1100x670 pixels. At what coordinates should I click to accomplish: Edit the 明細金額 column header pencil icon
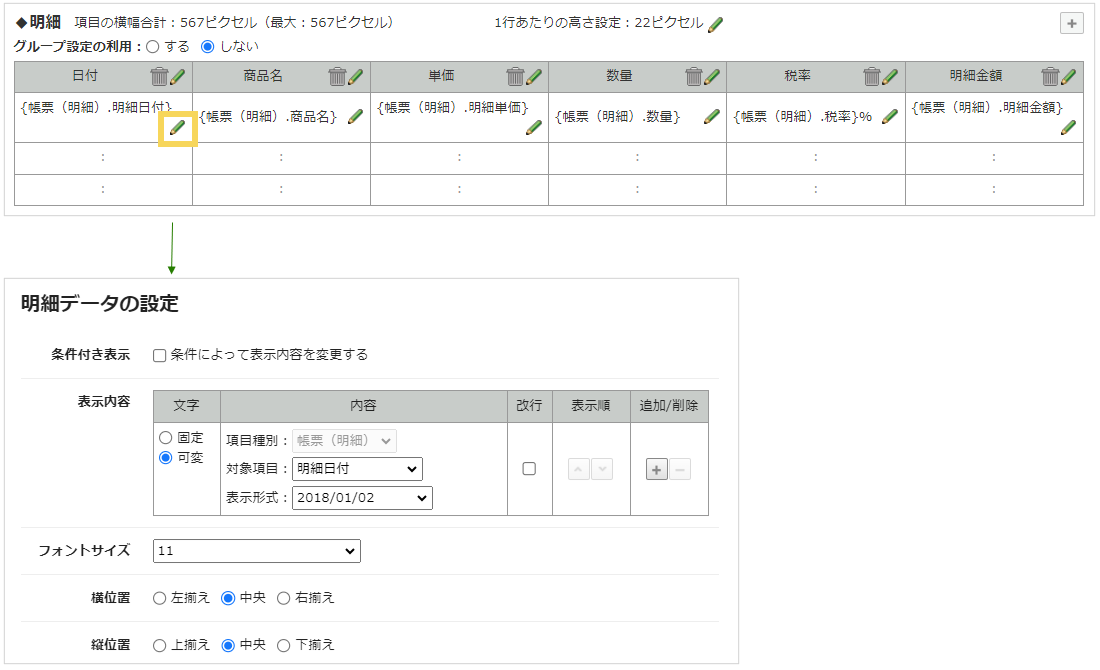1068,77
